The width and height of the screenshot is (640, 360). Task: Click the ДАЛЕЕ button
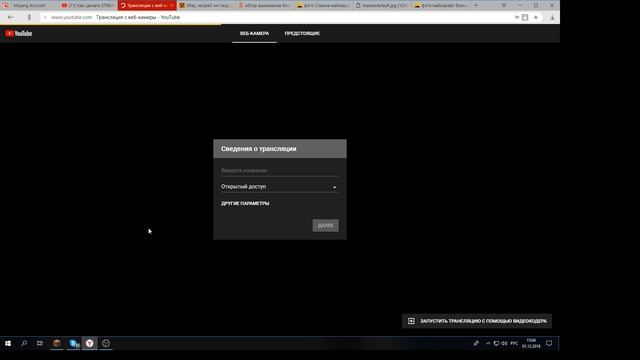[325, 225]
